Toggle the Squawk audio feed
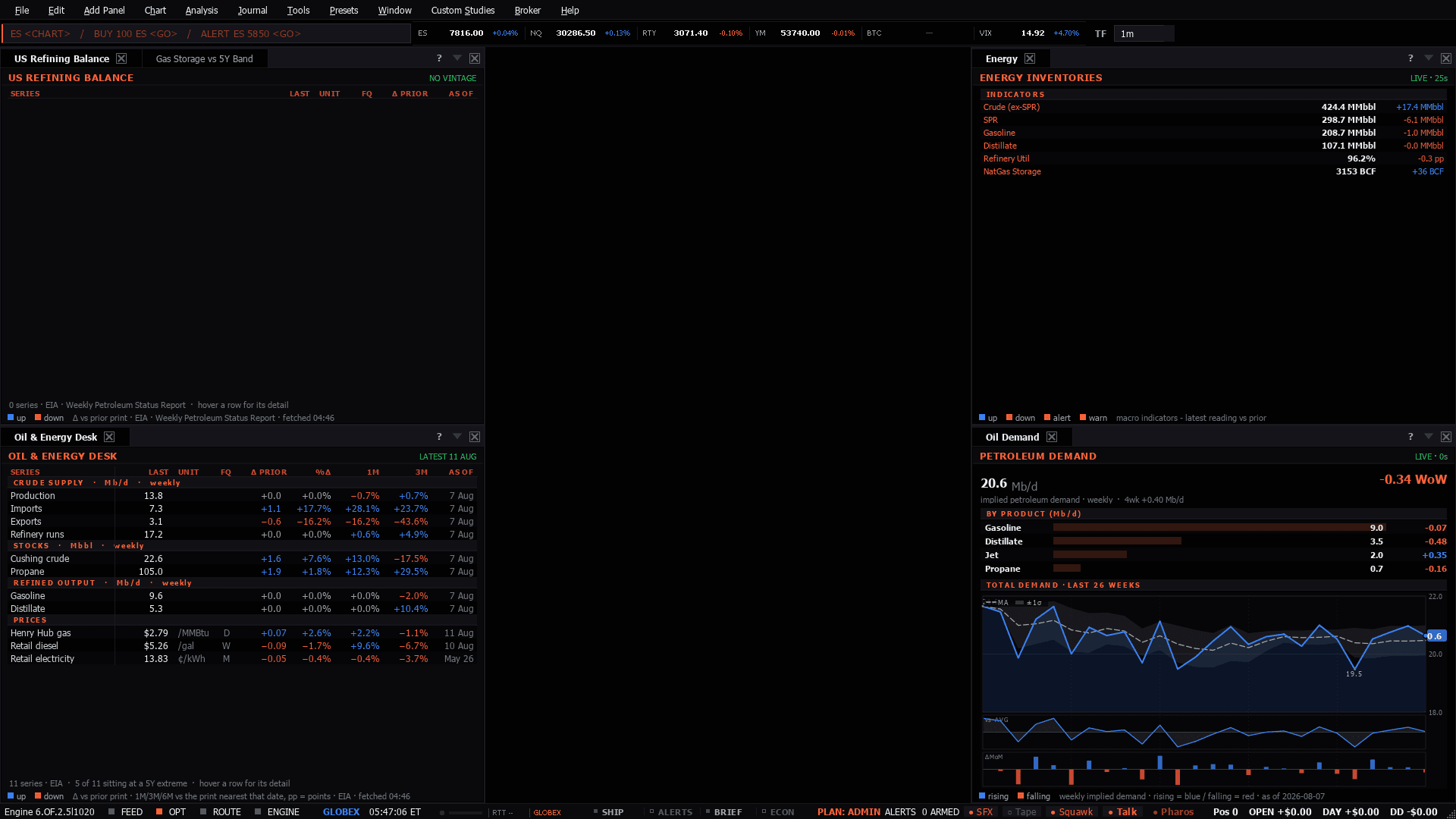Image resolution: width=1456 pixels, height=819 pixels. pos(1072,812)
